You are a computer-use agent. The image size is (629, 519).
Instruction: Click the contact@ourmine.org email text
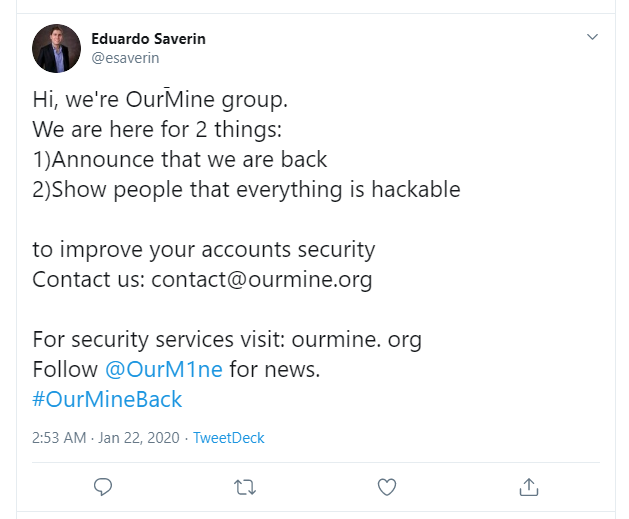(262, 279)
